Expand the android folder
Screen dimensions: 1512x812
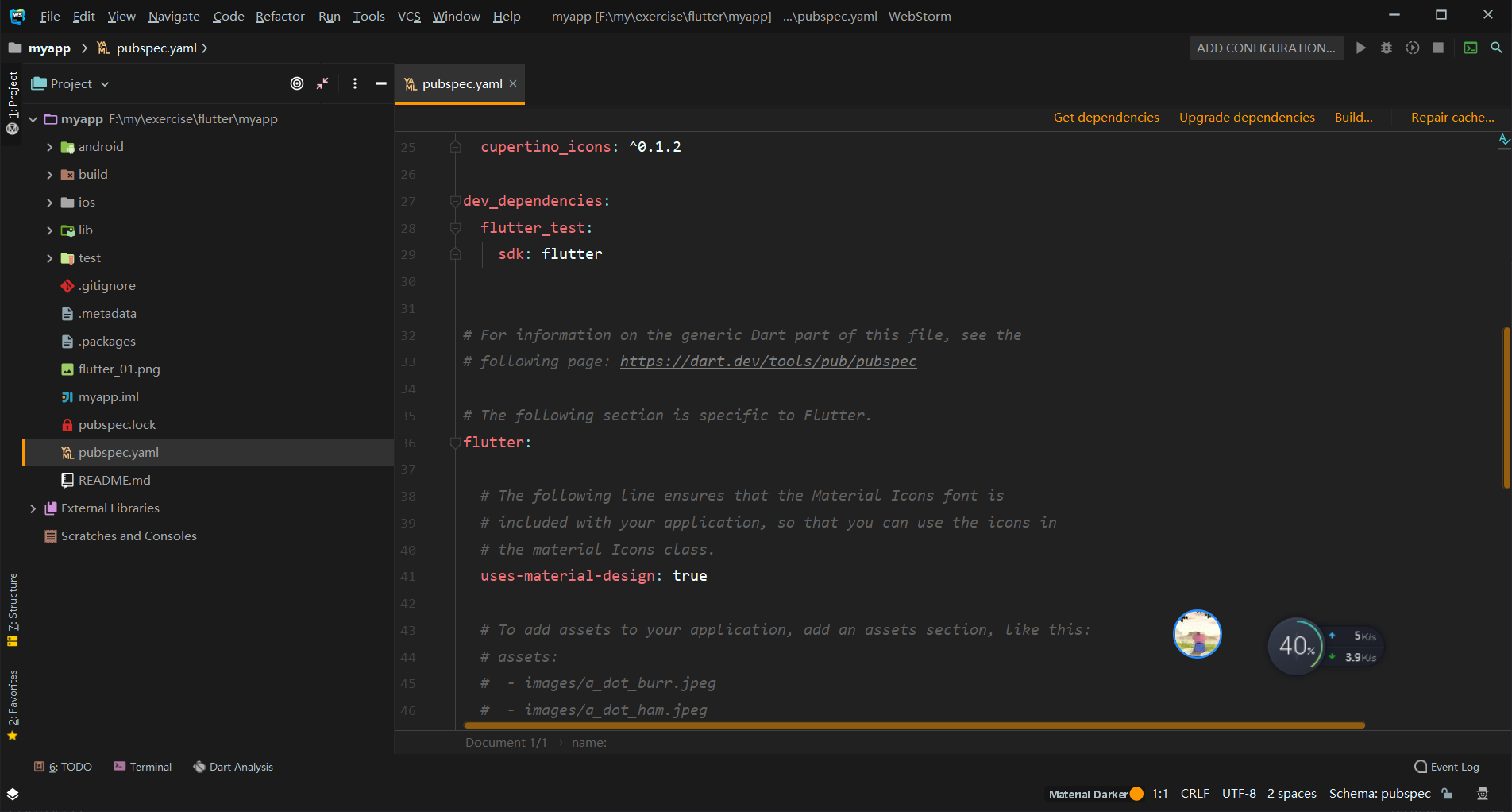(49, 146)
